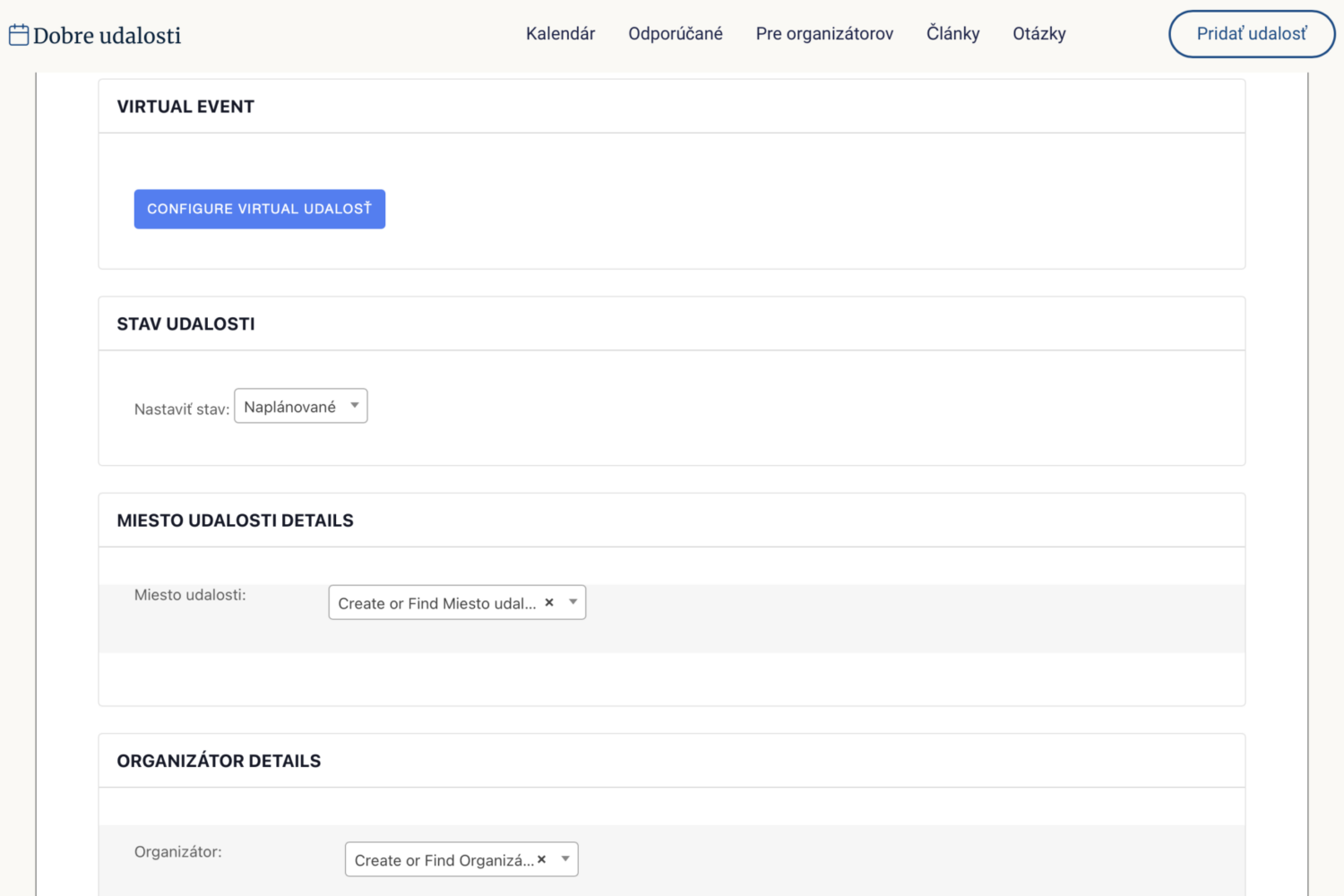The height and width of the screenshot is (896, 1344).
Task: Expand the Miesto udalosti dropdown arrow
Action: tap(573, 602)
